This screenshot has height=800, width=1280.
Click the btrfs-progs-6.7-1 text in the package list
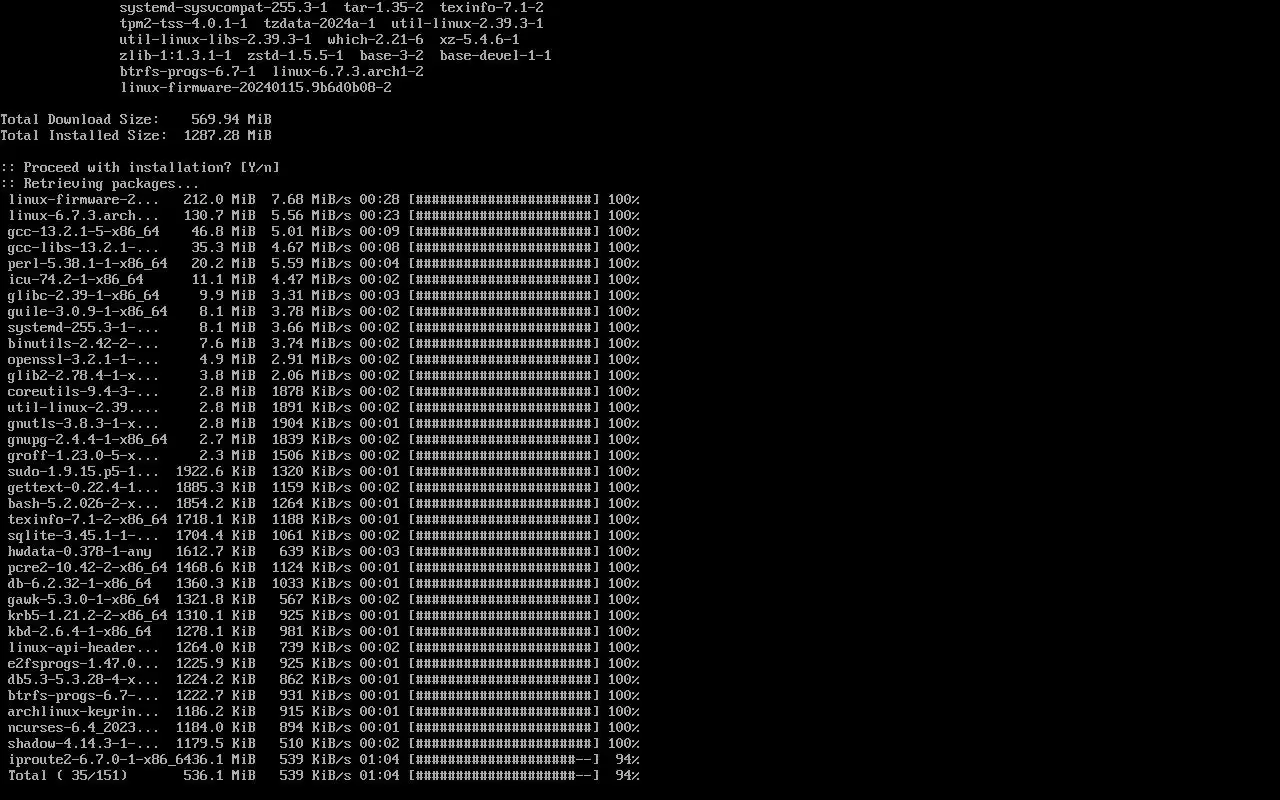[x=188, y=72]
